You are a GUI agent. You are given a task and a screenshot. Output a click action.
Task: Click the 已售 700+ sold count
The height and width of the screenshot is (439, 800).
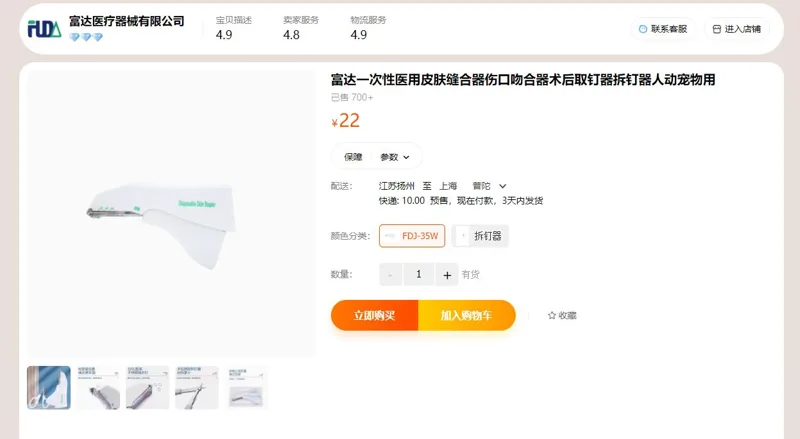pyautogui.click(x=352, y=97)
